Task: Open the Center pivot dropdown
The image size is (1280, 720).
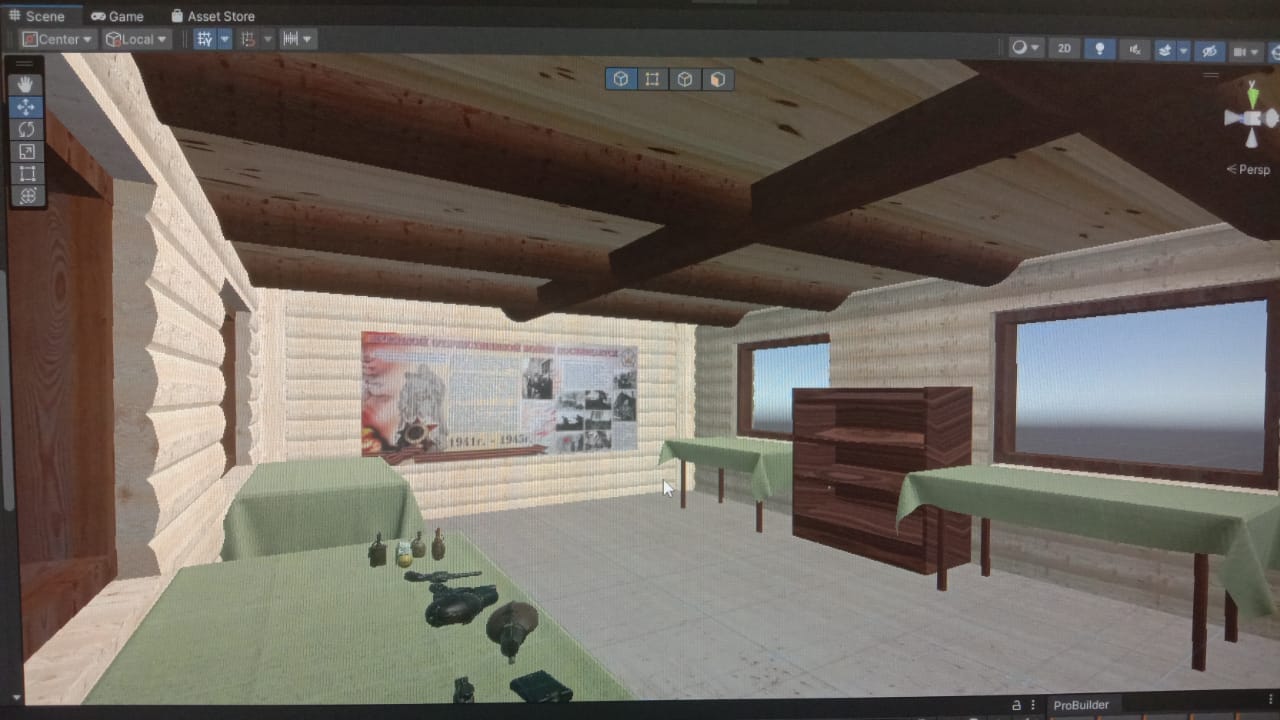Action: coord(58,39)
